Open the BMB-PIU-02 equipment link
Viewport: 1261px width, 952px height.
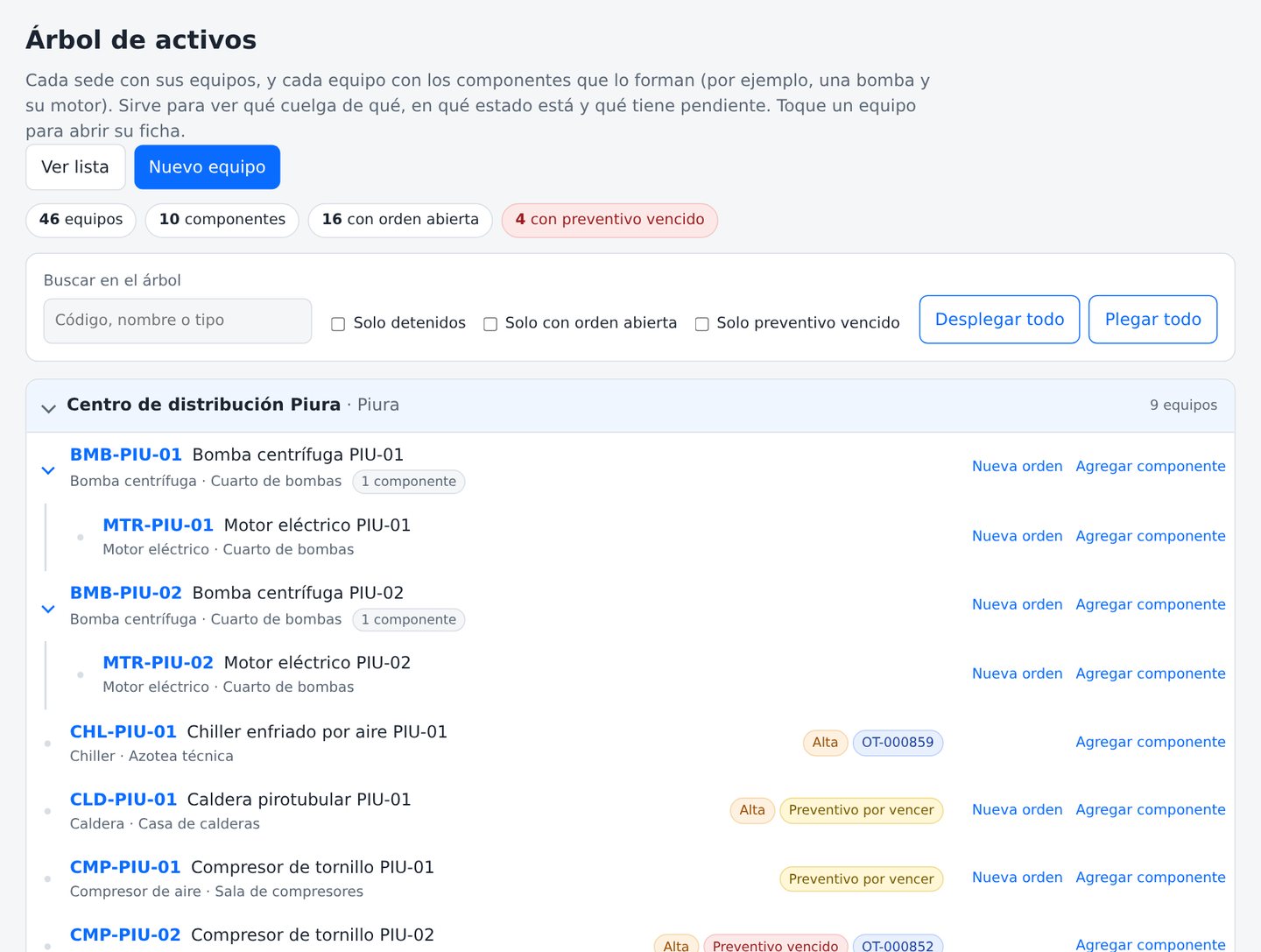point(126,593)
